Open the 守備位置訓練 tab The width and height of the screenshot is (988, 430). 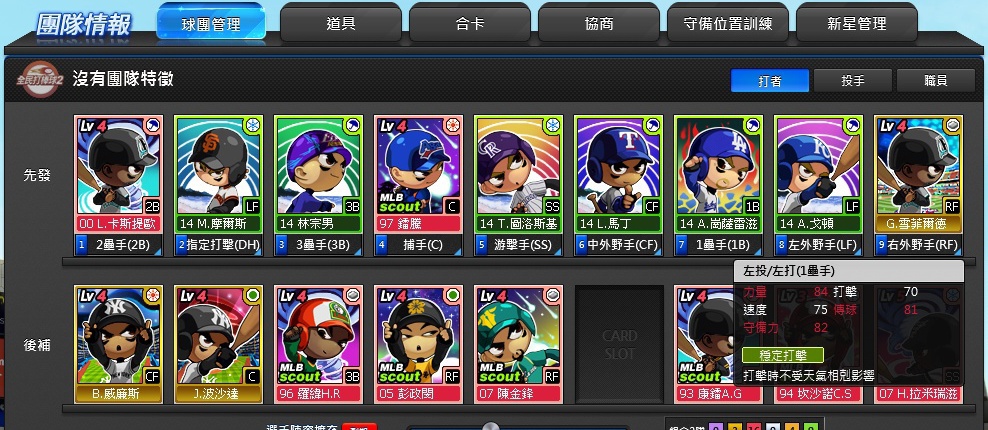coord(728,24)
